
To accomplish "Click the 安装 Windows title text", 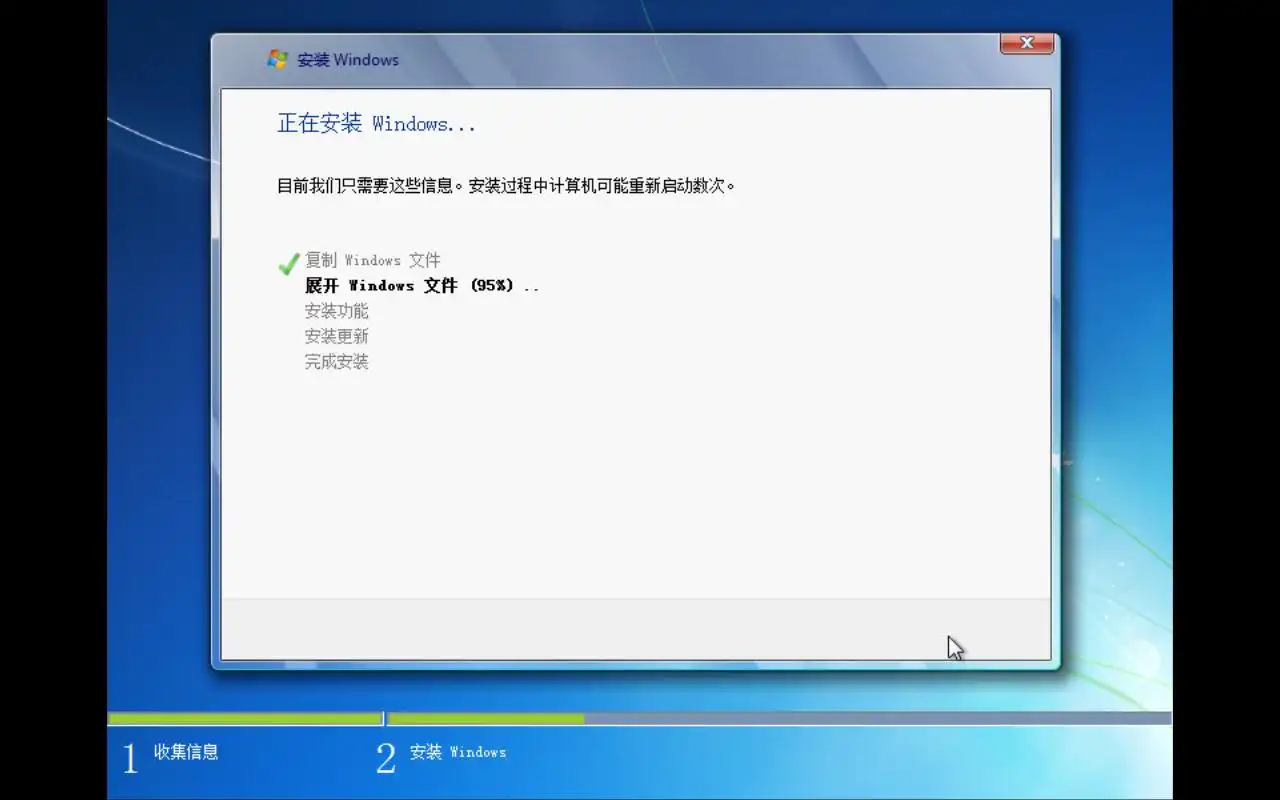I will (x=348, y=60).
